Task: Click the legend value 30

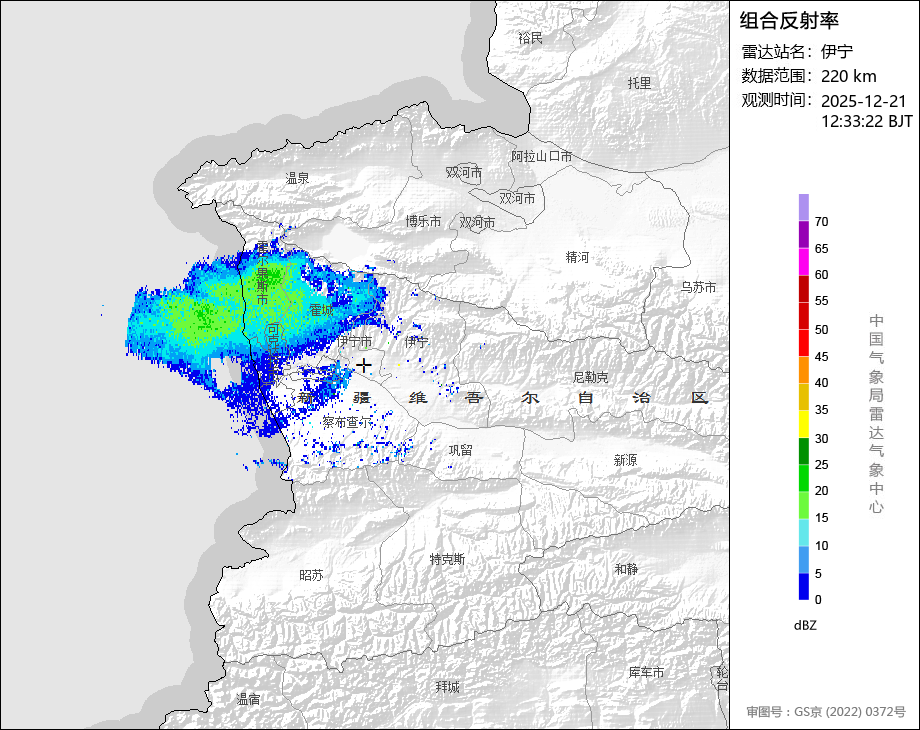Action: coord(821,438)
